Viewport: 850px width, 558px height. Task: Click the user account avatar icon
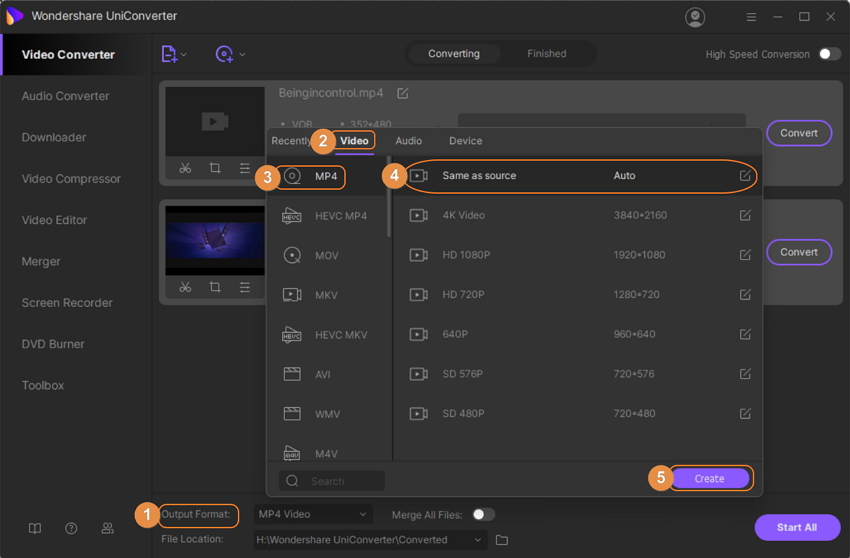click(x=695, y=17)
